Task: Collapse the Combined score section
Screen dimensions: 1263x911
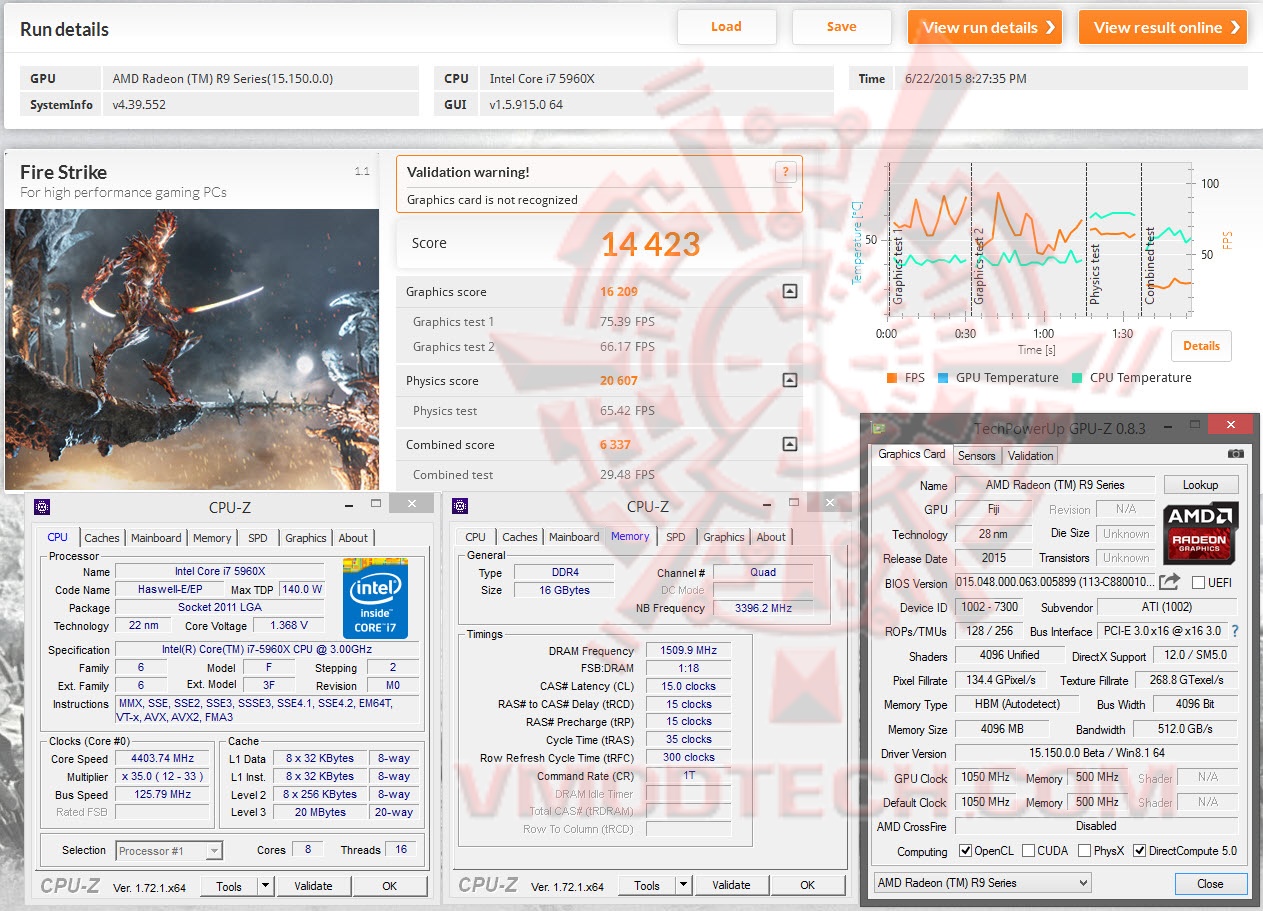Action: pos(790,445)
